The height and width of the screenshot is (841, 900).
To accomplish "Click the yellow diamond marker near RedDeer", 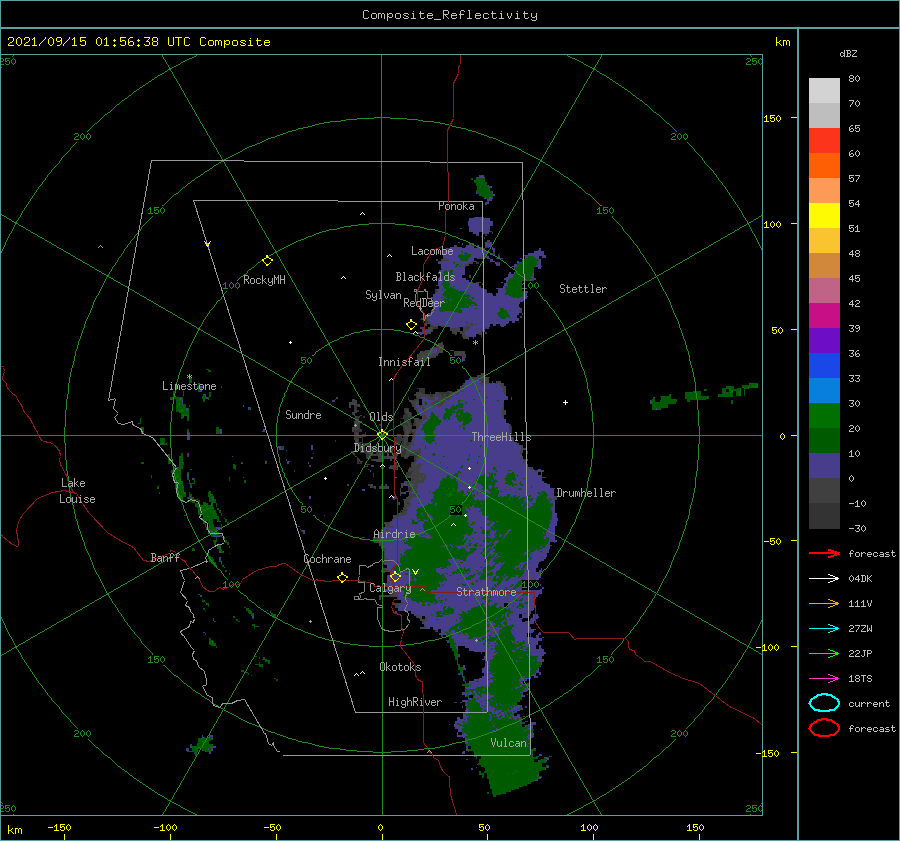I will click(412, 324).
